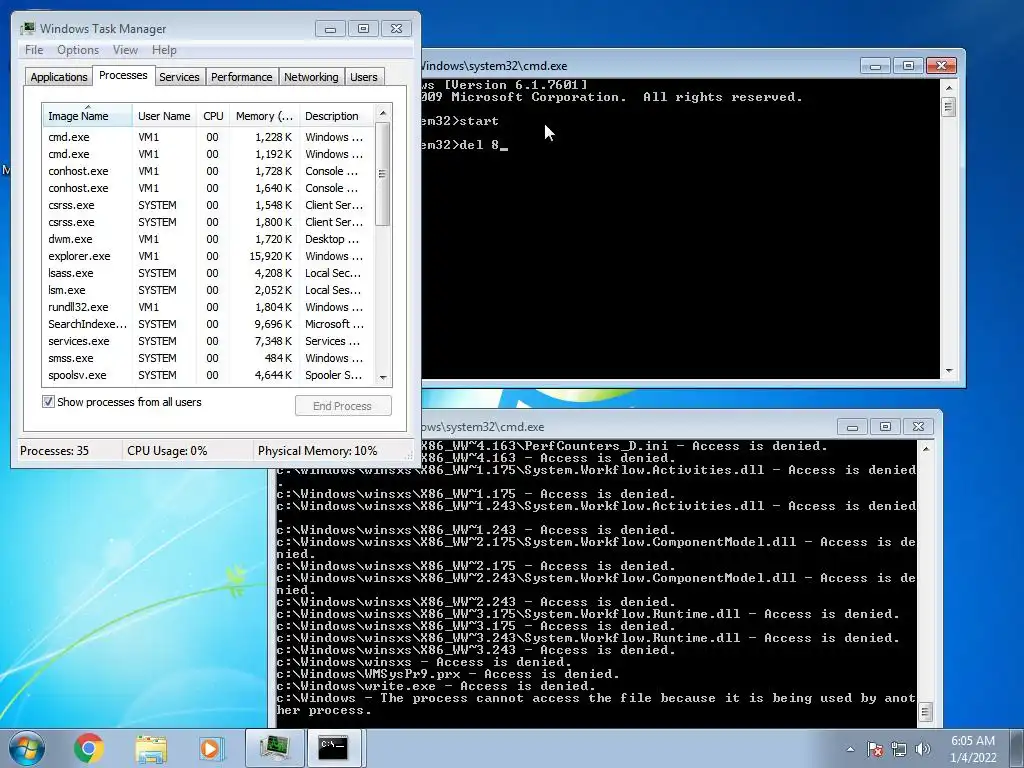Switch to Task Manager taskbar button
Screen dimensions: 1024x768
tap(275, 748)
